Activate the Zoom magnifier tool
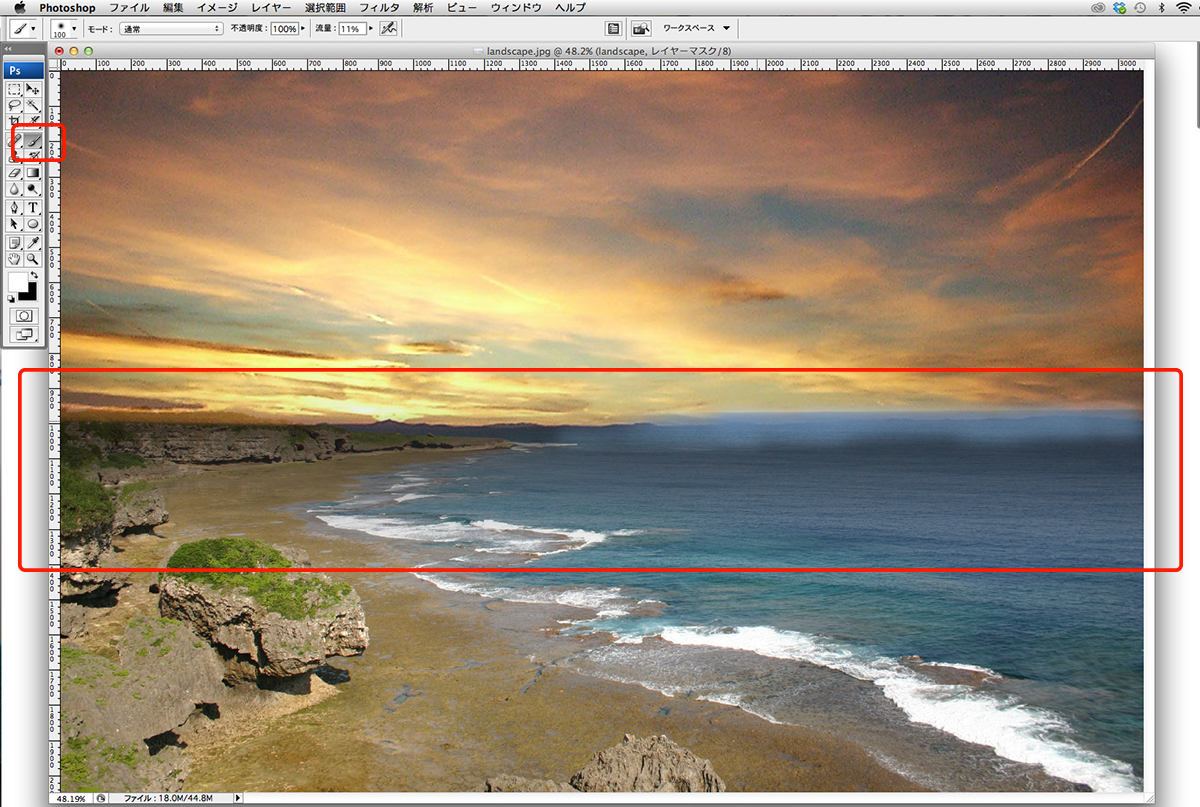1200x807 pixels. click(33, 258)
